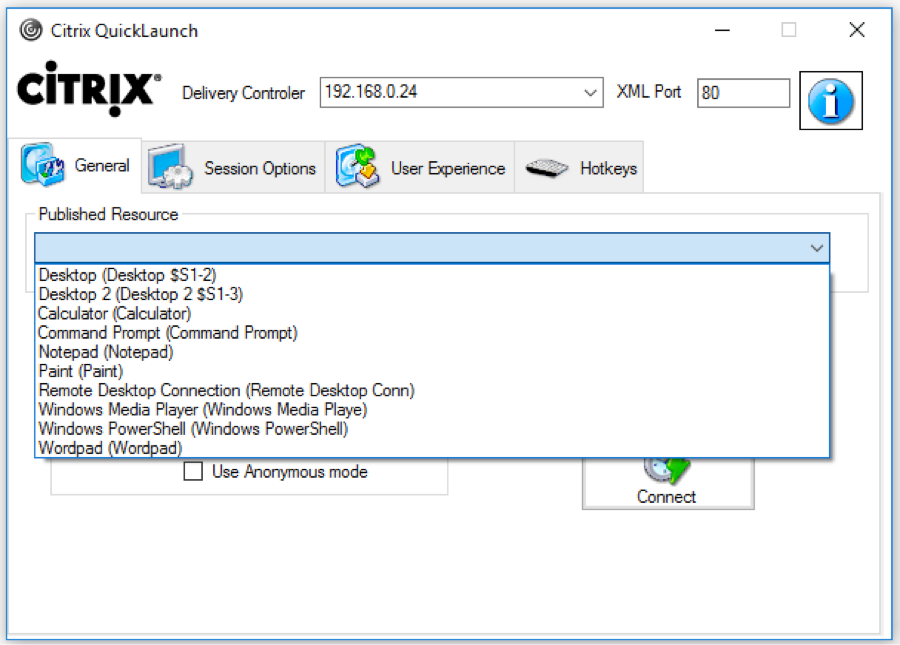Click the Hotkeys keyboard icon
Screen dimensions: 900x645
(546, 168)
